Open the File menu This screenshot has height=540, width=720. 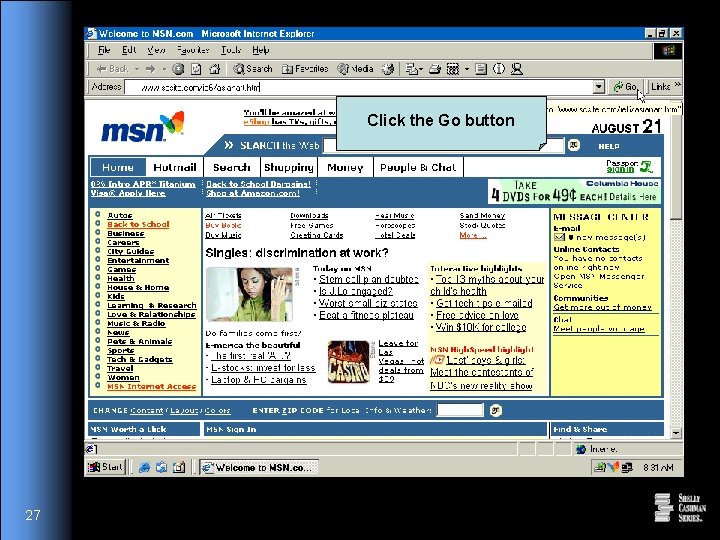coord(104,50)
